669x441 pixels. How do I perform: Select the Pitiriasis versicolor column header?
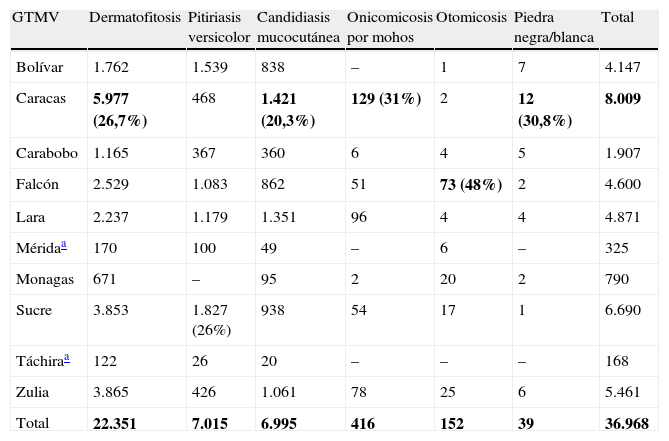click(x=218, y=27)
